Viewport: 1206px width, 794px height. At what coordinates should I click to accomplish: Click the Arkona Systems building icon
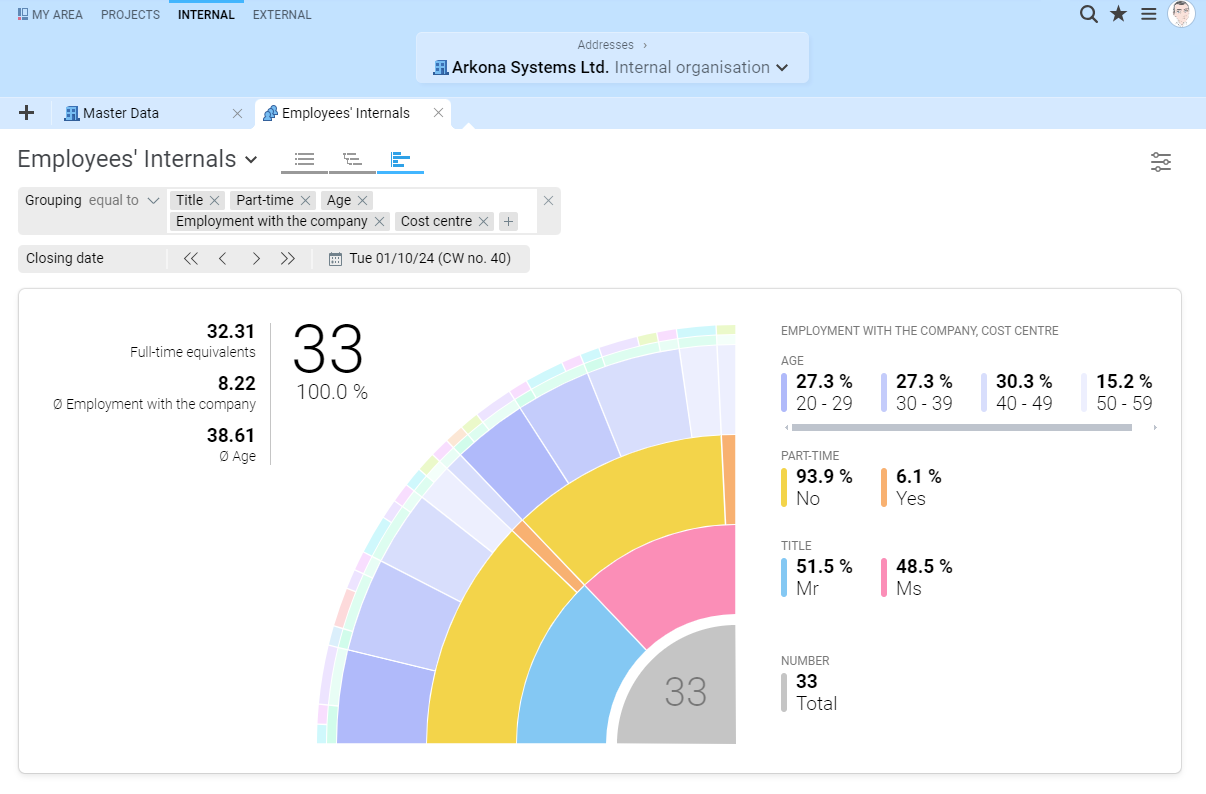pyautogui.click(x=440, y=68)
